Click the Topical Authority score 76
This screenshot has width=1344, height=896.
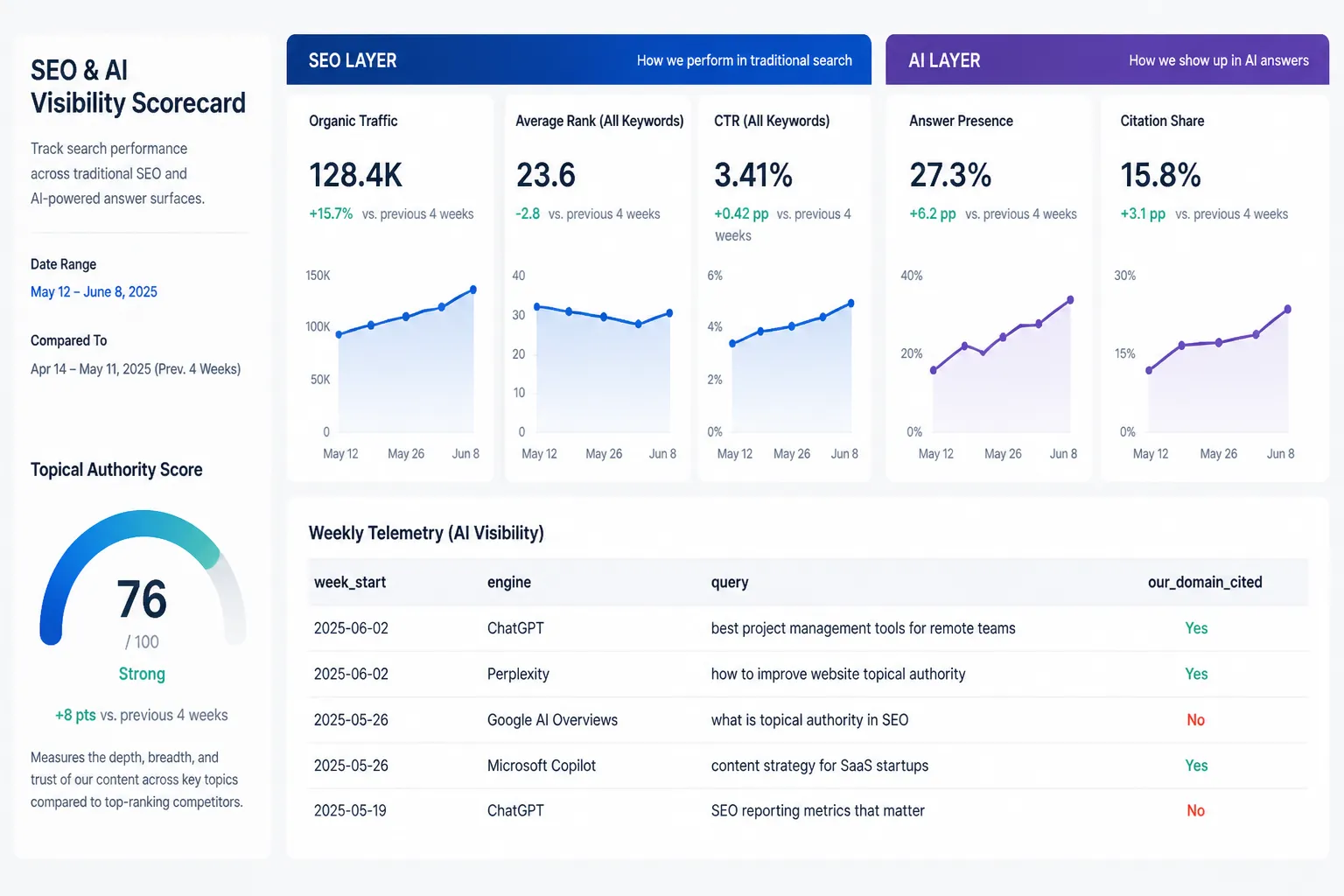pos(142,599)
